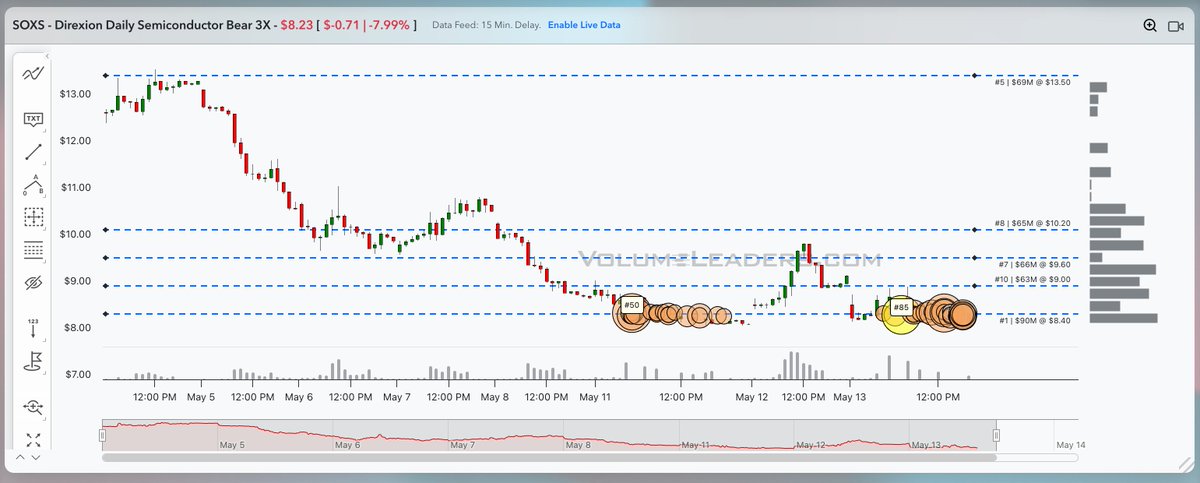Viewport: 1200px width, 483px height.
Task: Click the zoom-in magnifier in the header
Action: point(1150,25)
